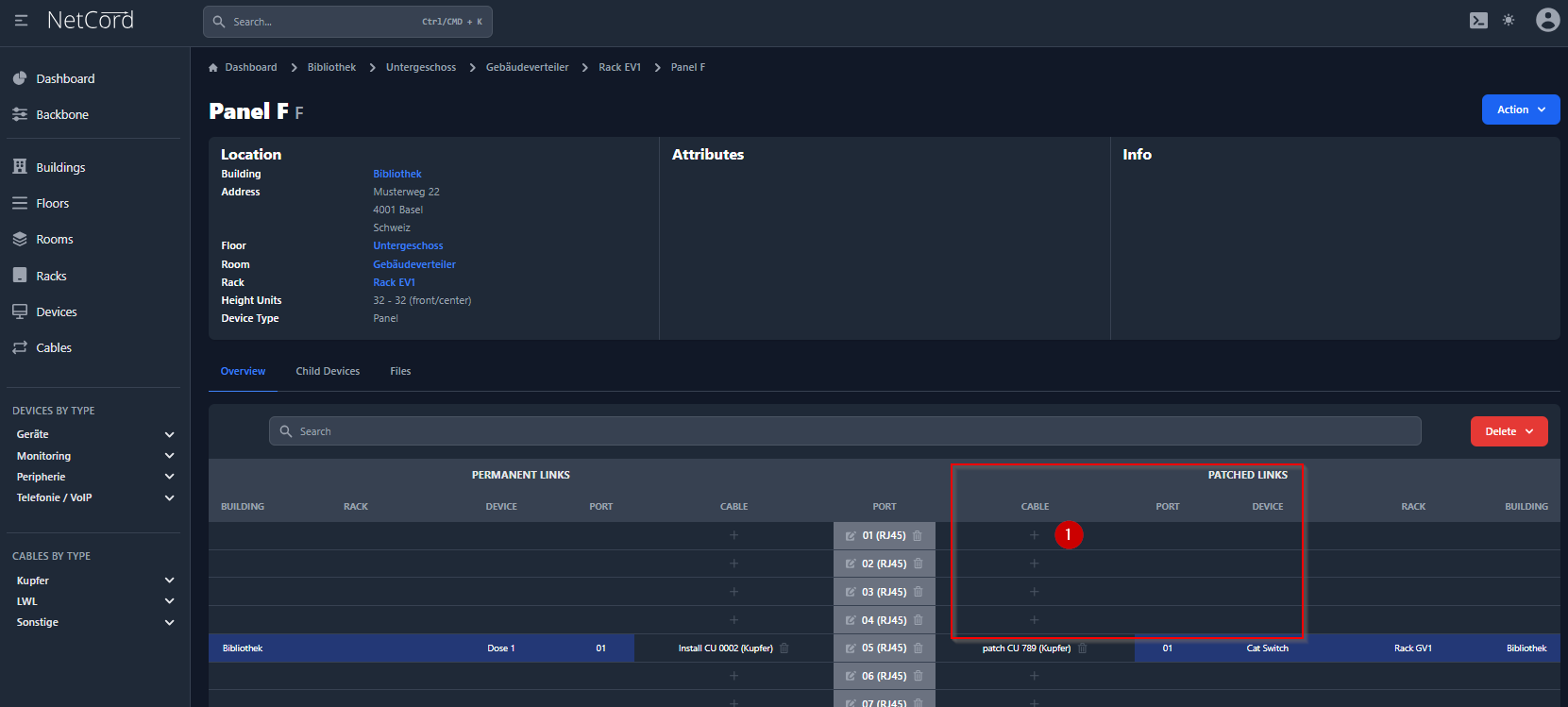Switch to Child Devices tab
Screen dimensions: 1568x707
pos(328,371)
